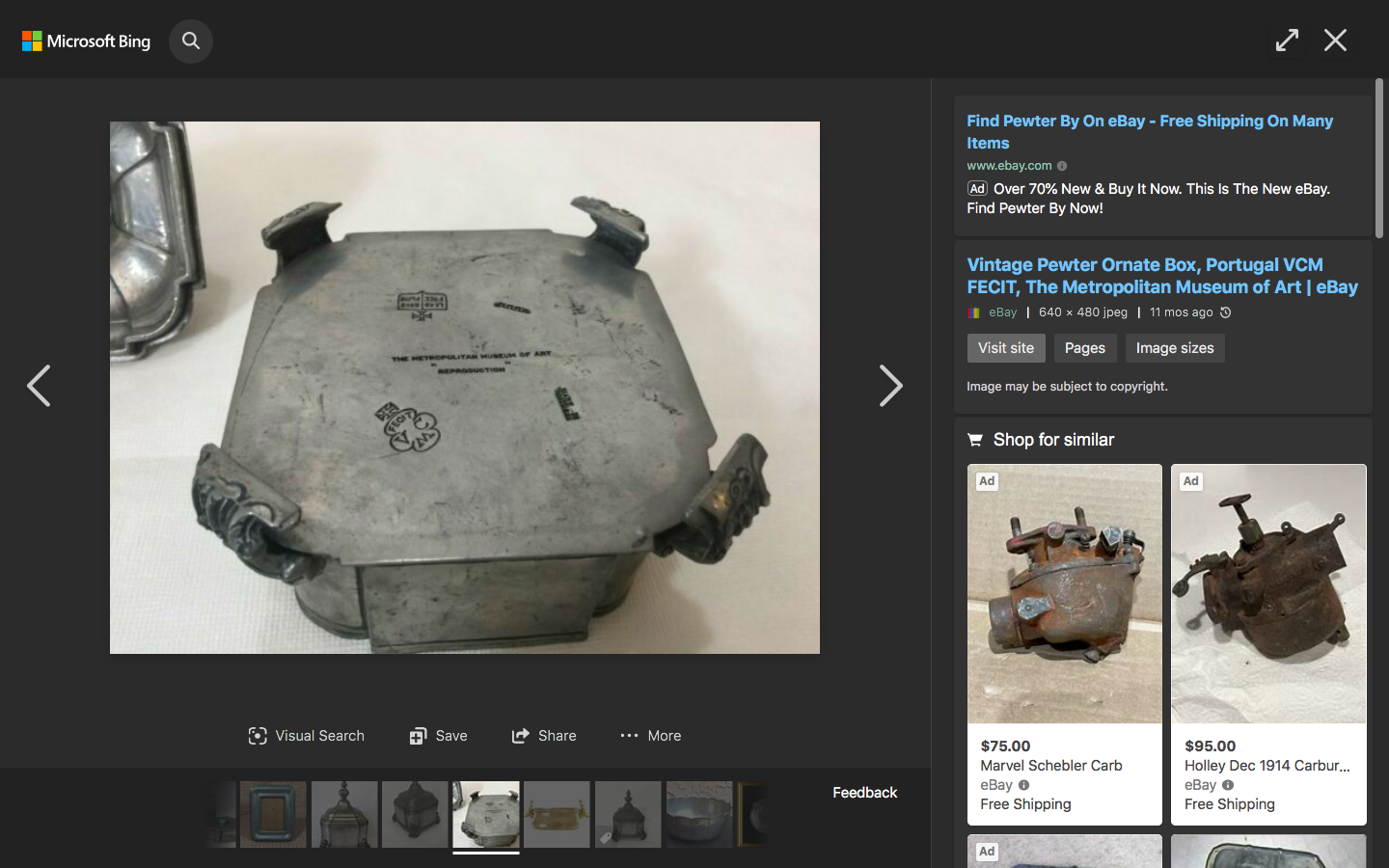Click the Microsoft Bing logo
The height and width of the screenshot is (868, 1389).
(86, 41)
